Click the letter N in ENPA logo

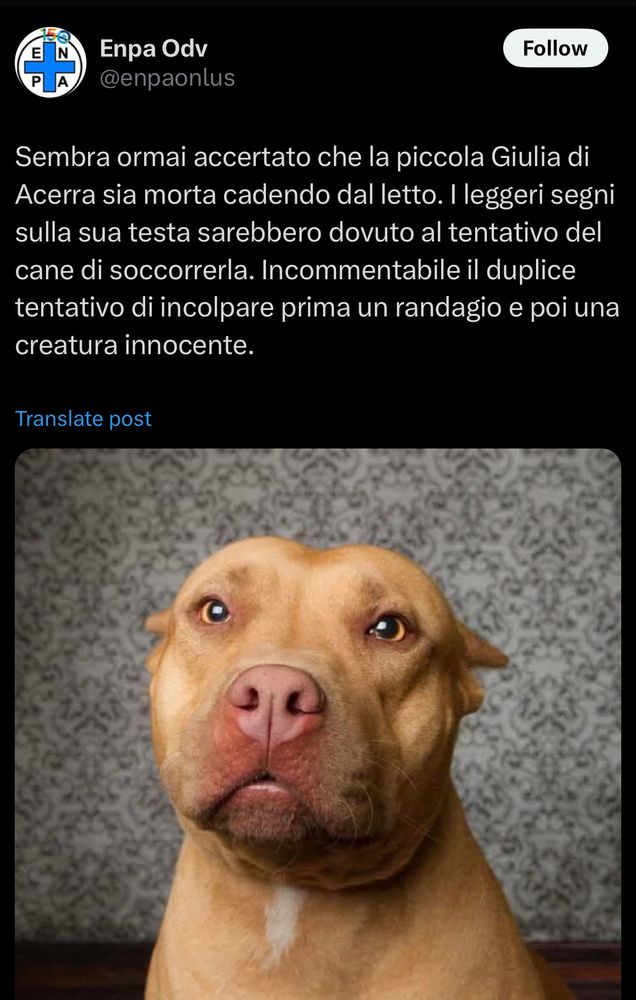(64, 52)
